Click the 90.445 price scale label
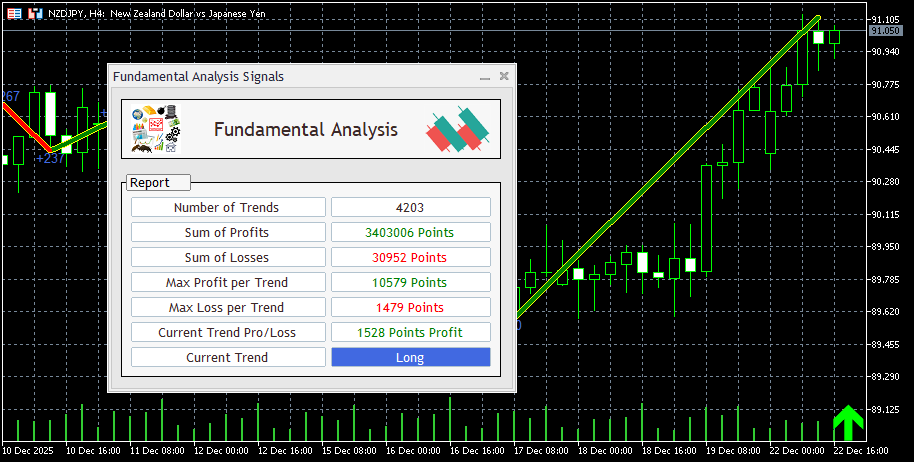 (885, 150)
